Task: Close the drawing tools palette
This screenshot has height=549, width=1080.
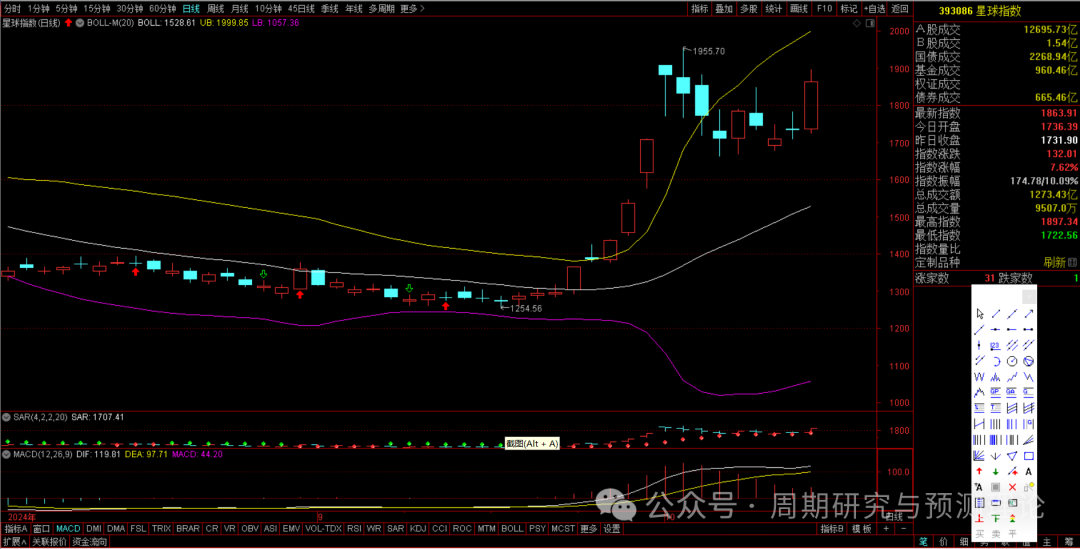Action: click(1029, 296)
